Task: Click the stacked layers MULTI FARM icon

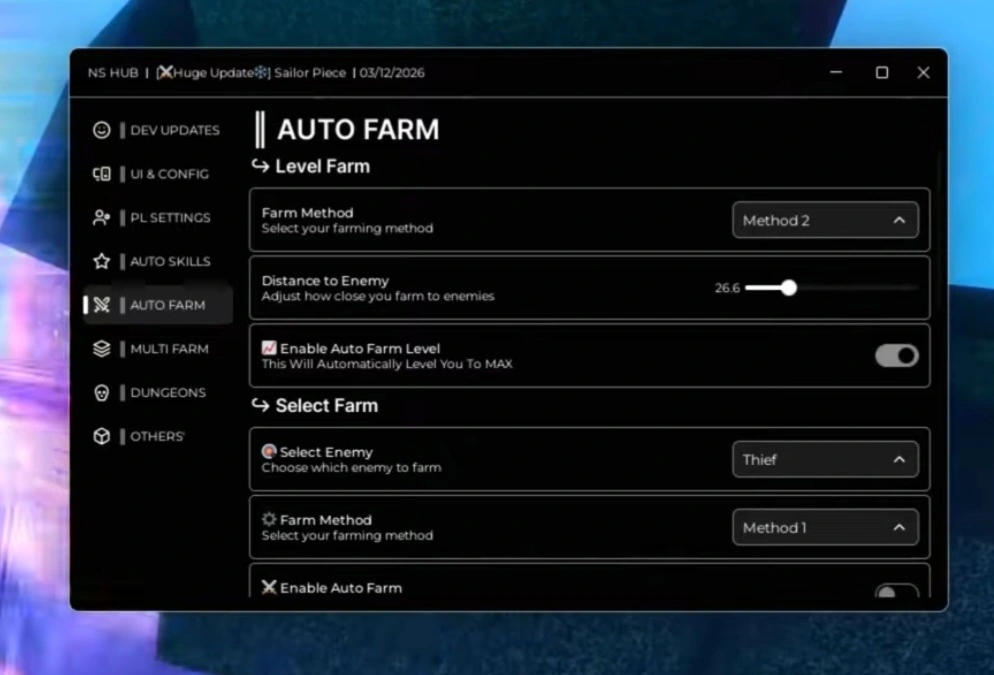Action: (101, 349)
